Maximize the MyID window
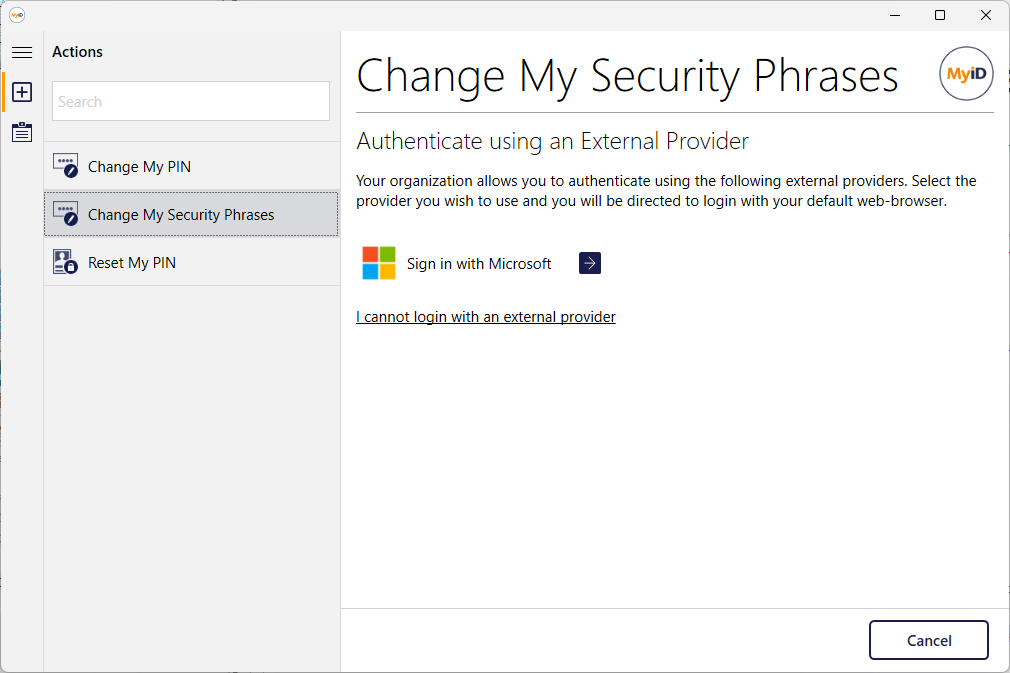Viewport: 1010px width, 673px height. click(x=940, y=15)
